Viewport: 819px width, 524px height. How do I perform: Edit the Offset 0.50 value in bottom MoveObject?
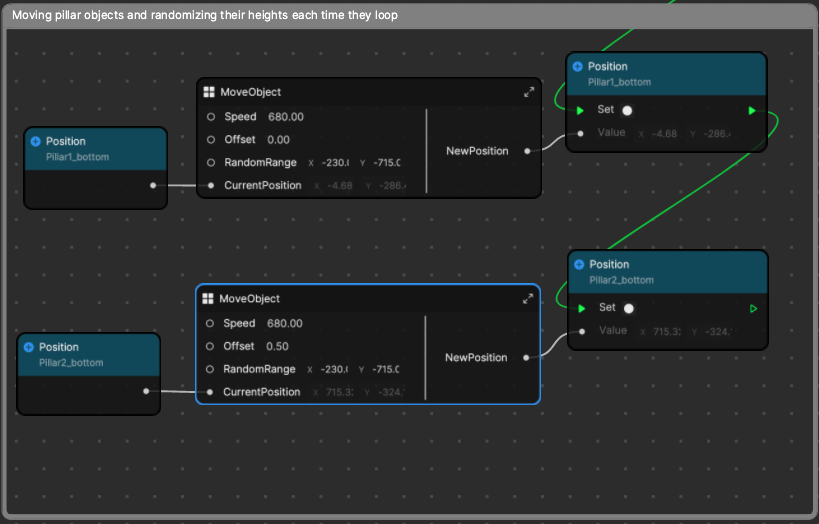(278, 346)
